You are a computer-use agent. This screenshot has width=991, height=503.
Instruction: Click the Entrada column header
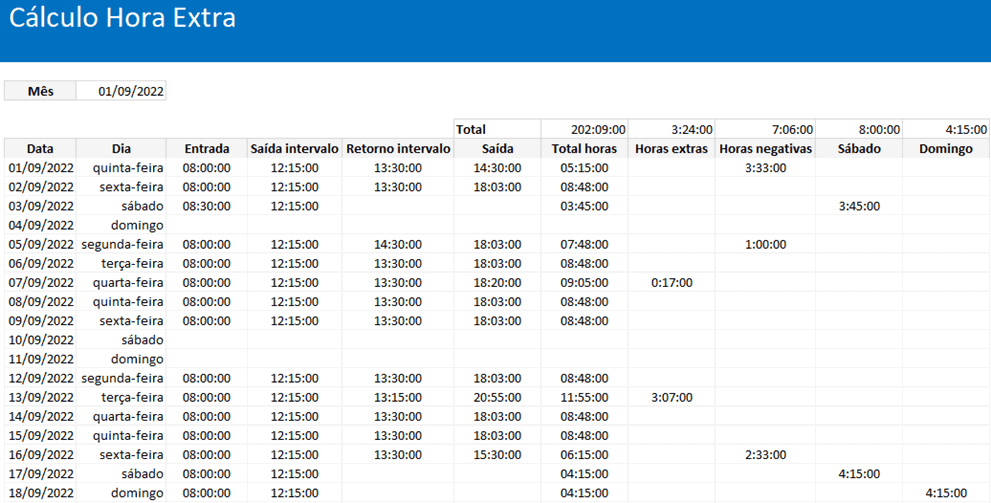click(207, 149)
